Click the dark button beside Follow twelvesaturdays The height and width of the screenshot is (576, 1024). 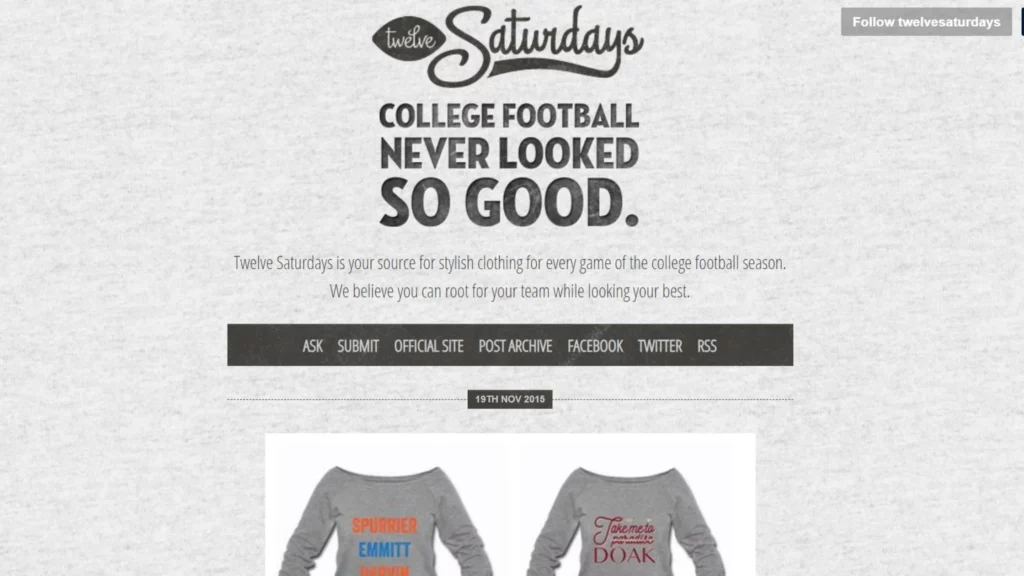coord(1021,22)
